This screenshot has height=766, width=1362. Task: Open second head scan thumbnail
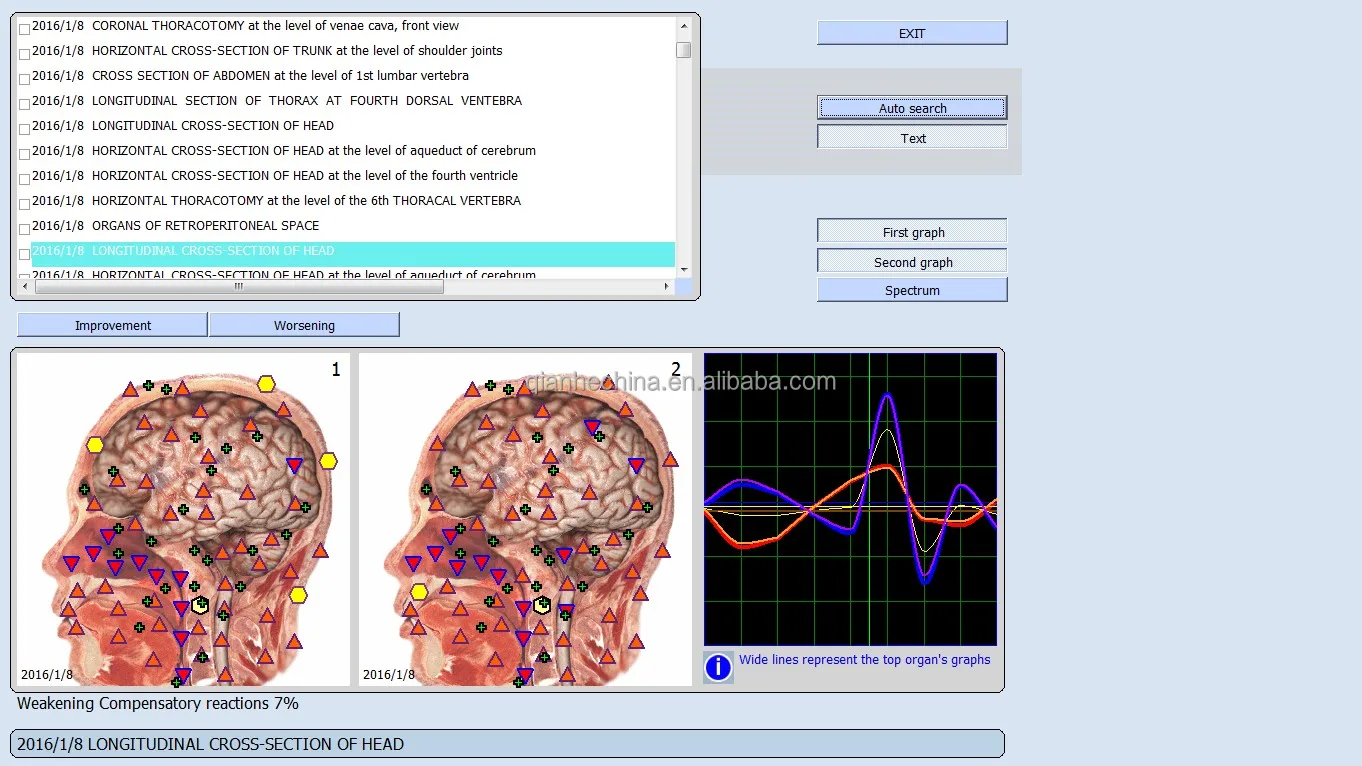coord(525,520)
